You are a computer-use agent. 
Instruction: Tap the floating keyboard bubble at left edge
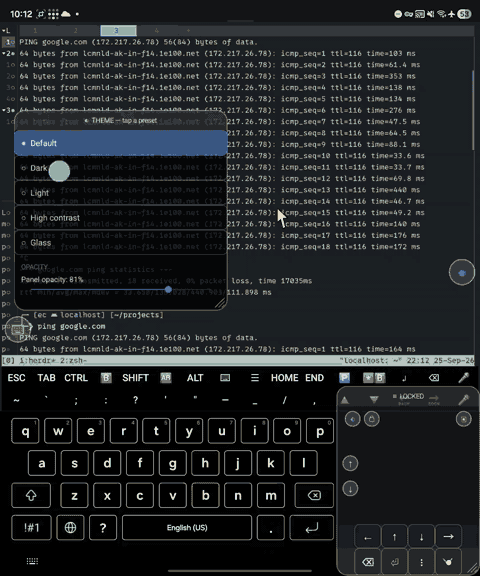pos(18,329)
